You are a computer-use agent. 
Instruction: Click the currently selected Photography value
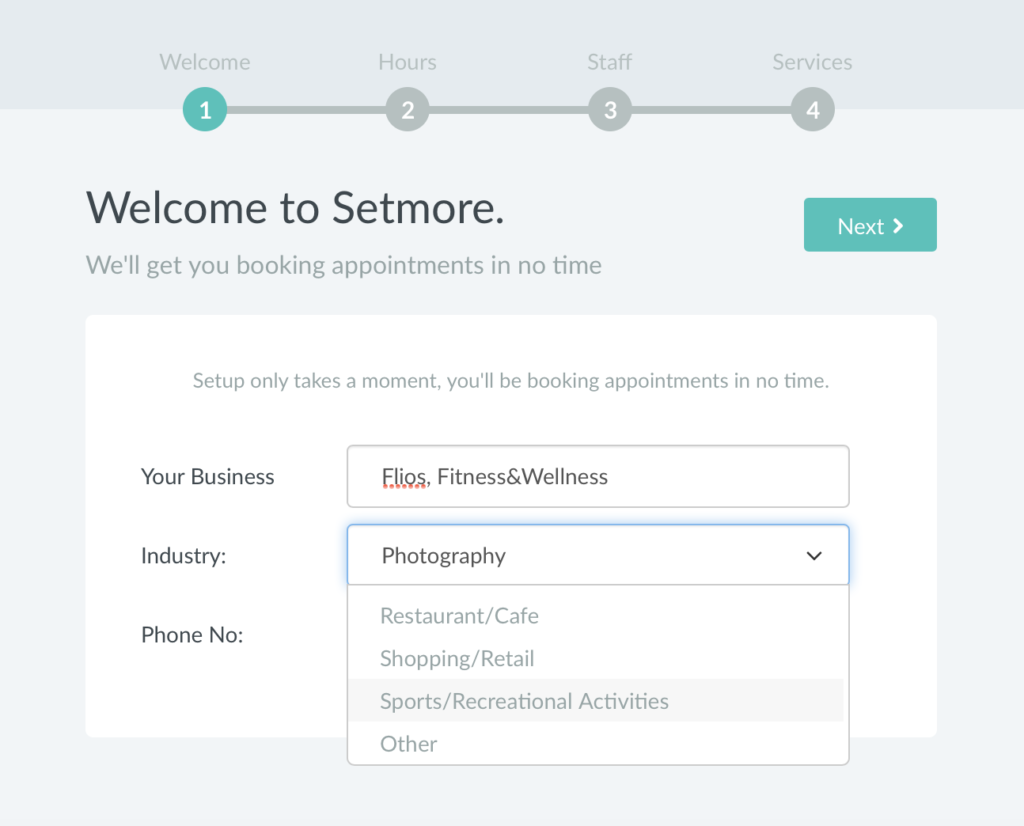(443, 555)
